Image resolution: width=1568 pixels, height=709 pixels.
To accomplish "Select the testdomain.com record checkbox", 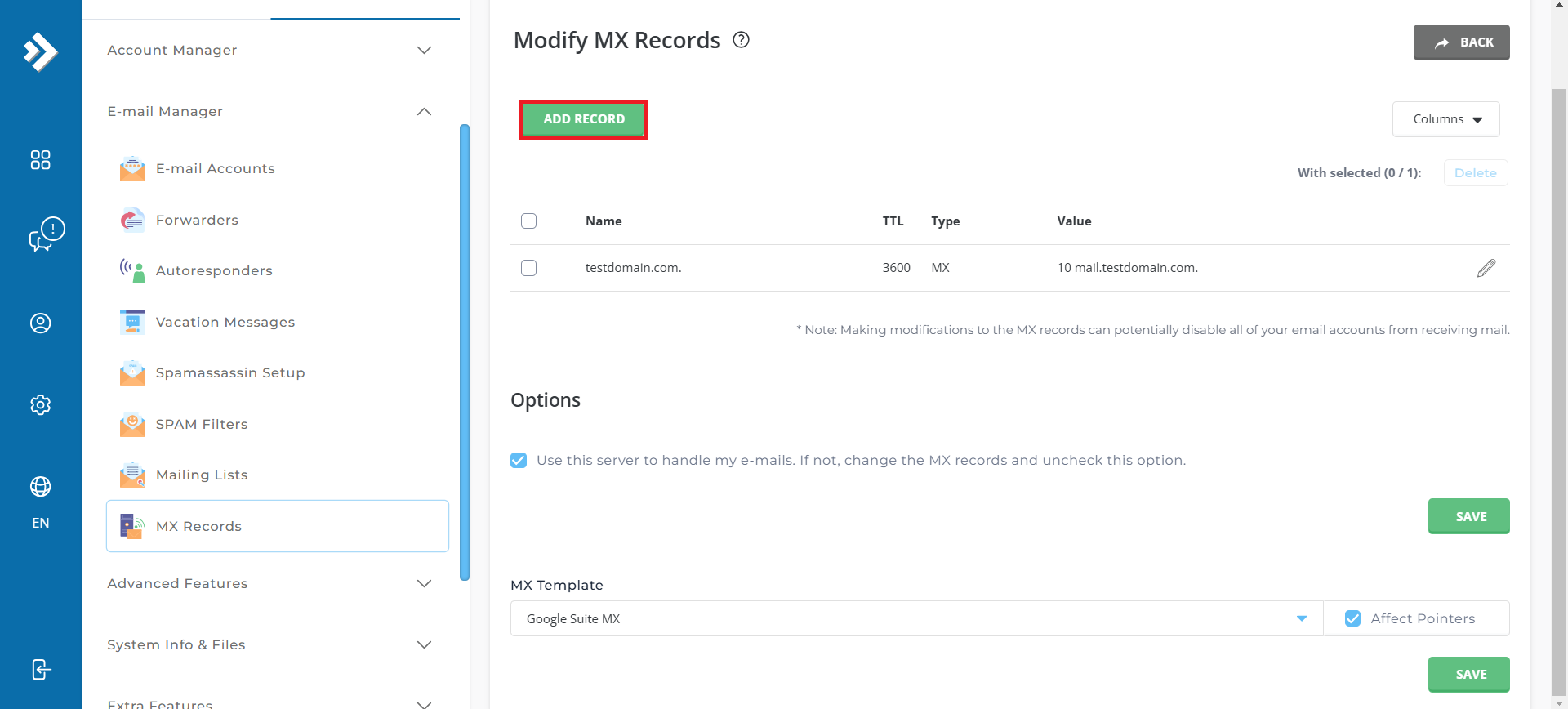I will pos(528,268).
